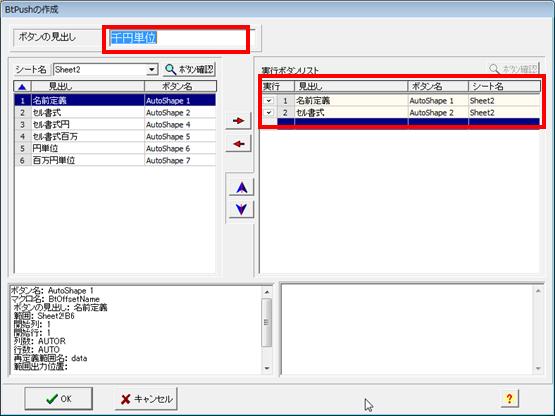Click the ボタン名 column header in right list
The image size is (555, 416).
[438, 86]
